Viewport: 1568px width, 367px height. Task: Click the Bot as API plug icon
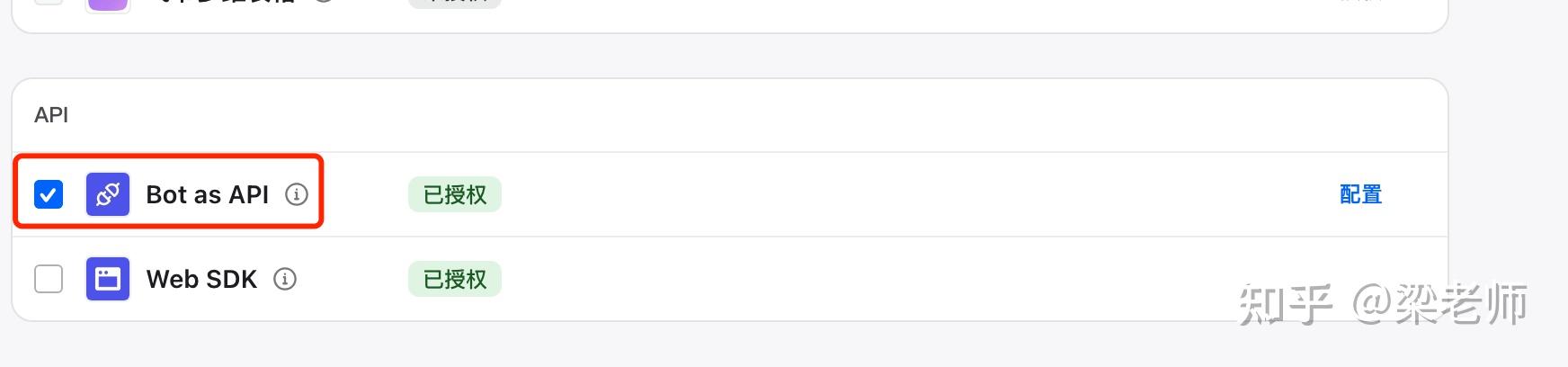click(108, 194)
